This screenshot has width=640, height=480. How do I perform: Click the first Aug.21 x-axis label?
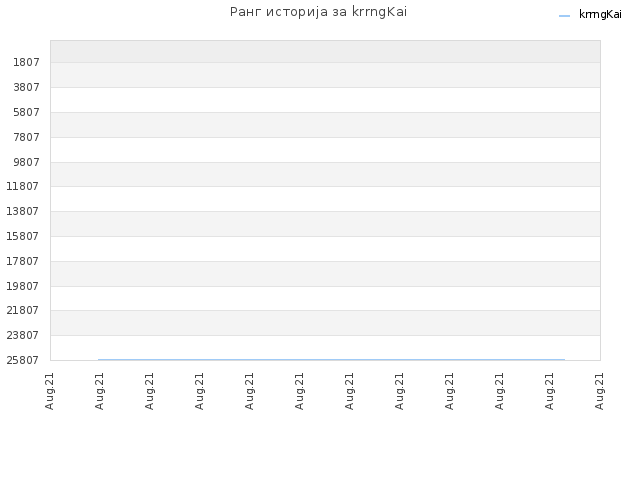pos(49,391)
